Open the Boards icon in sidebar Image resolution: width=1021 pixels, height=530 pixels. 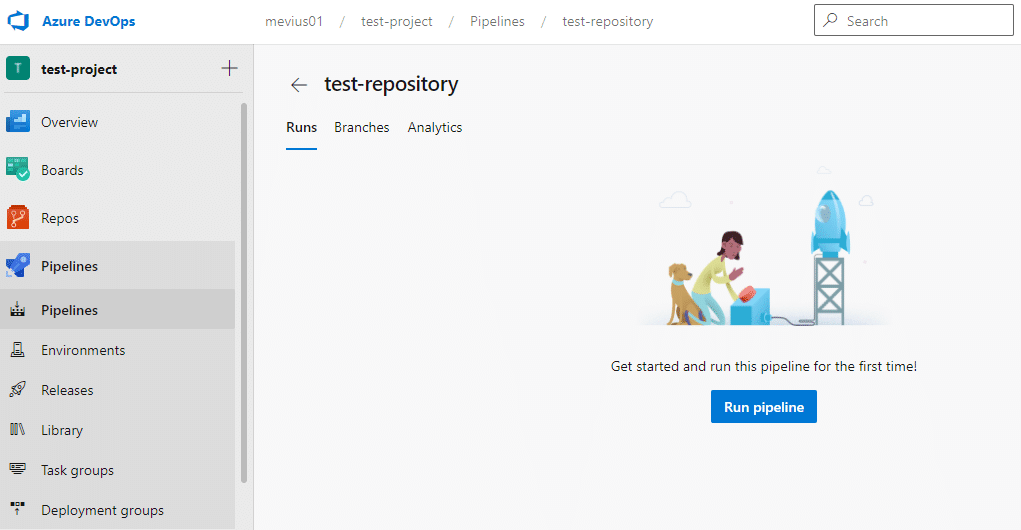click(18, 170)
